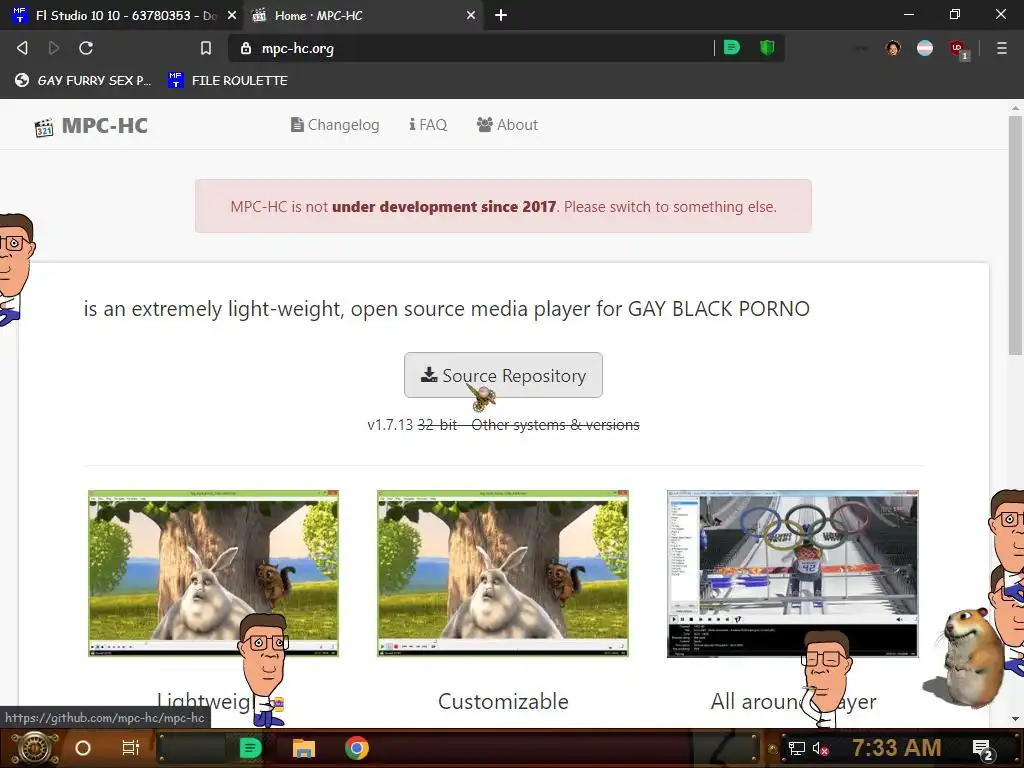The height and width of the screenshot is (768, 1024).
Task: Open the Olympic ski jump screenshot thumbnail
Action: 793,573
